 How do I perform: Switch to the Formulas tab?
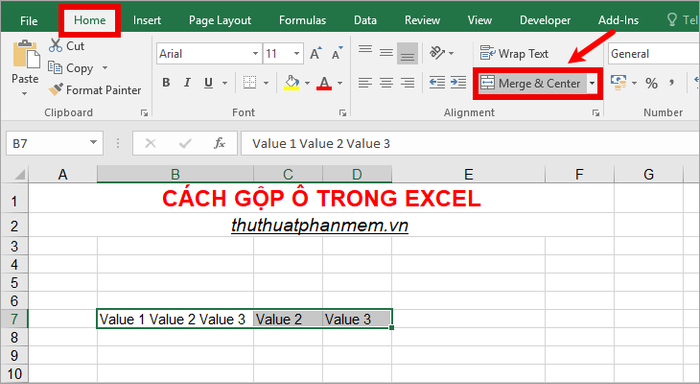point(302,20)
